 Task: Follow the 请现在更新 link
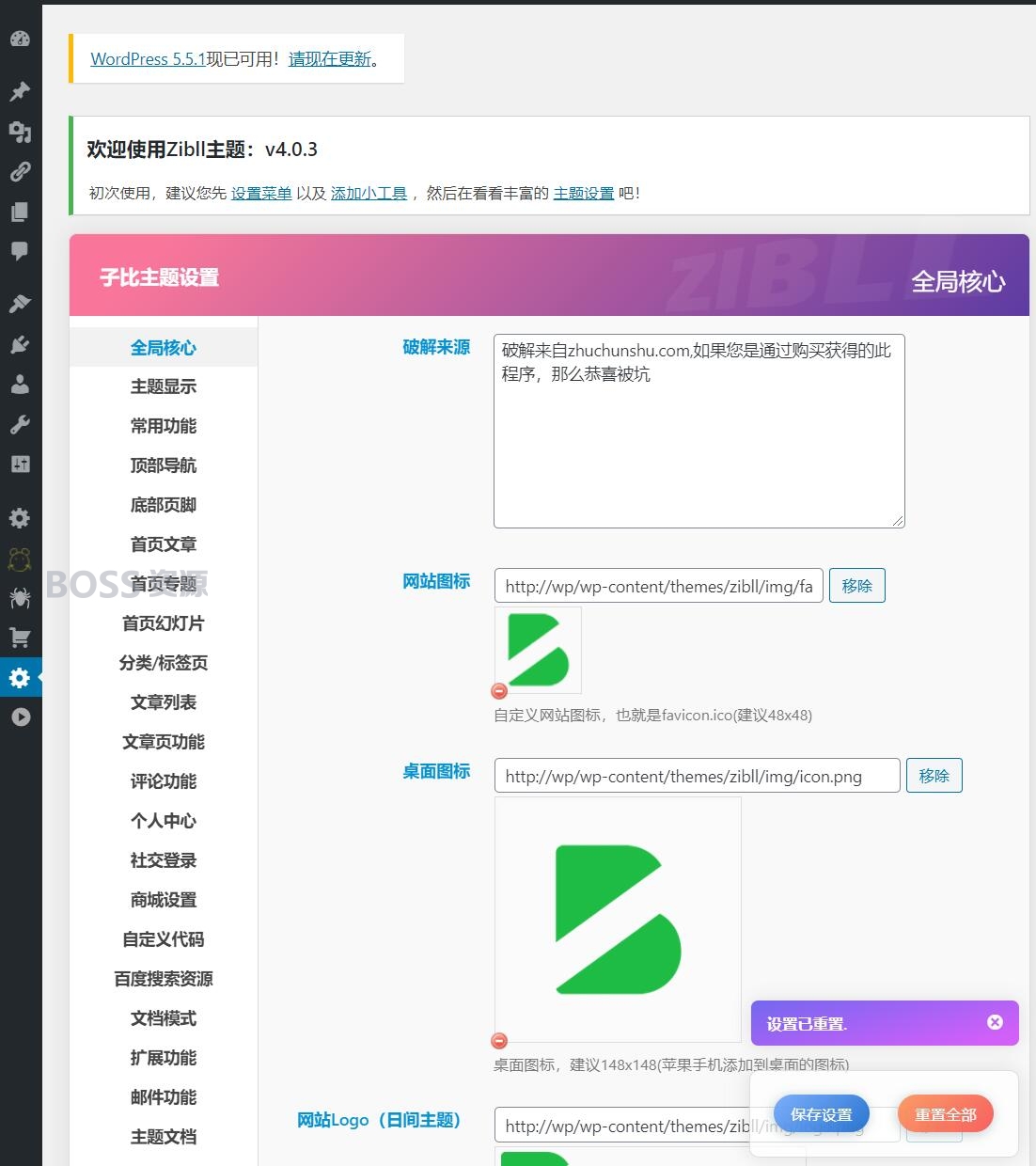coord(330,58)
